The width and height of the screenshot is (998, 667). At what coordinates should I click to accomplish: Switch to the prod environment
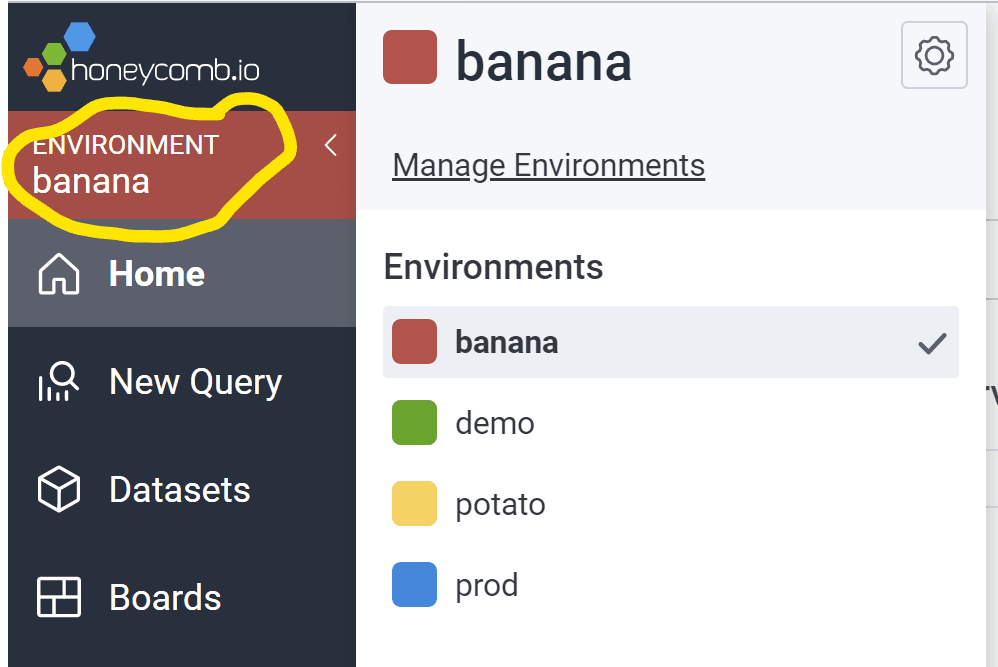coord(487,585)
